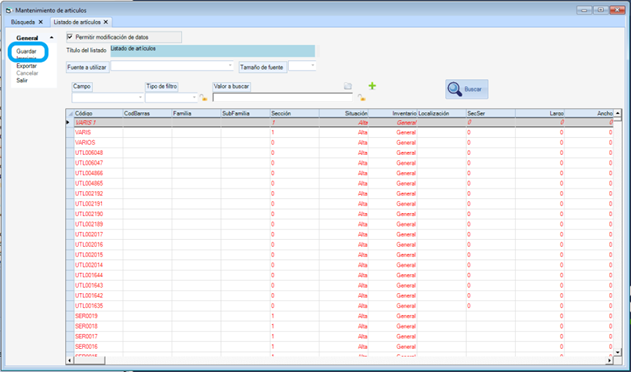Viewport: 631px width, 372px height.
Task: Click the SubFamilia column header
Action: click(x=245, y=114)
